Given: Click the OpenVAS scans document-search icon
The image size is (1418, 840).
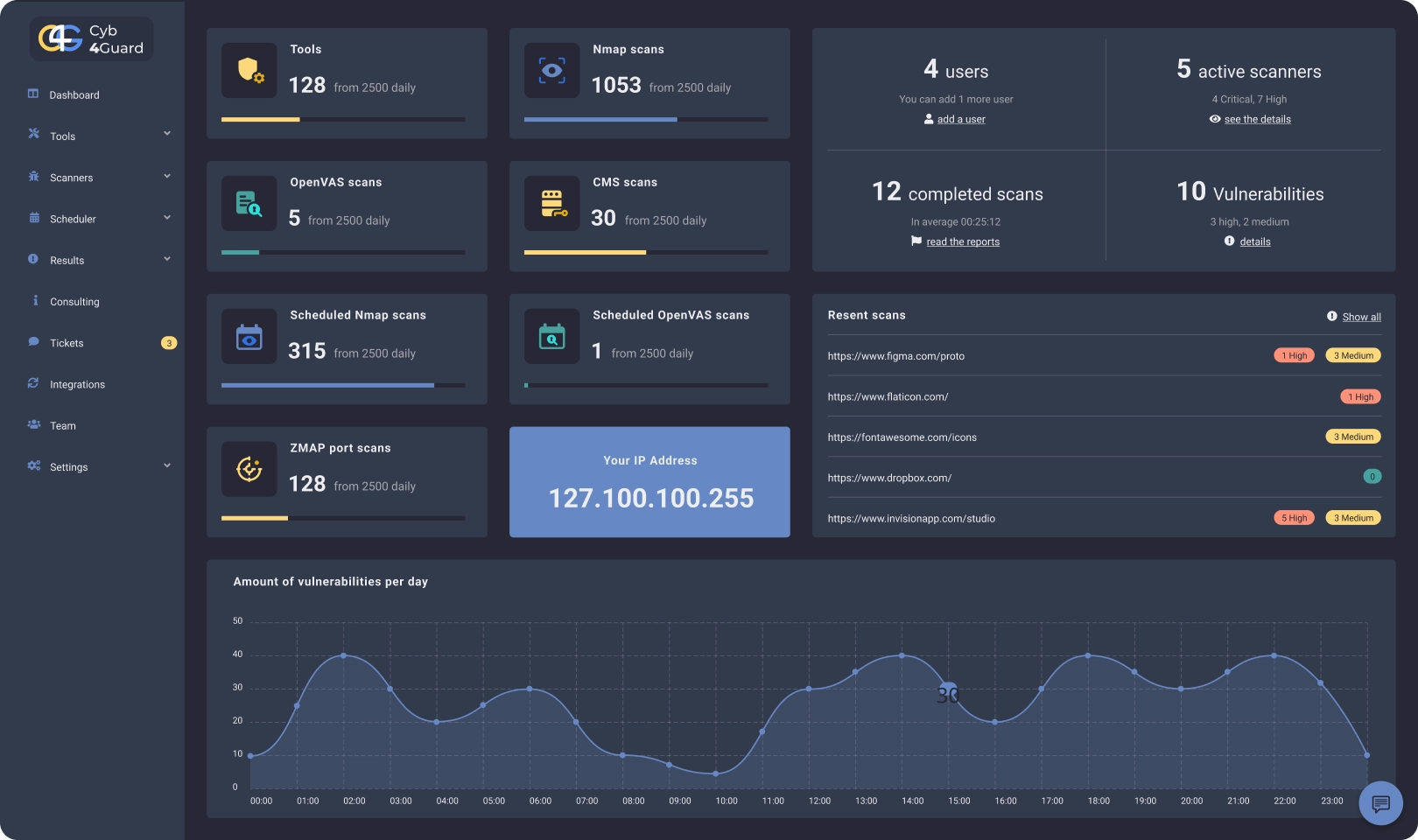Looking at the screenshot, I should click(x=249, y=203).
